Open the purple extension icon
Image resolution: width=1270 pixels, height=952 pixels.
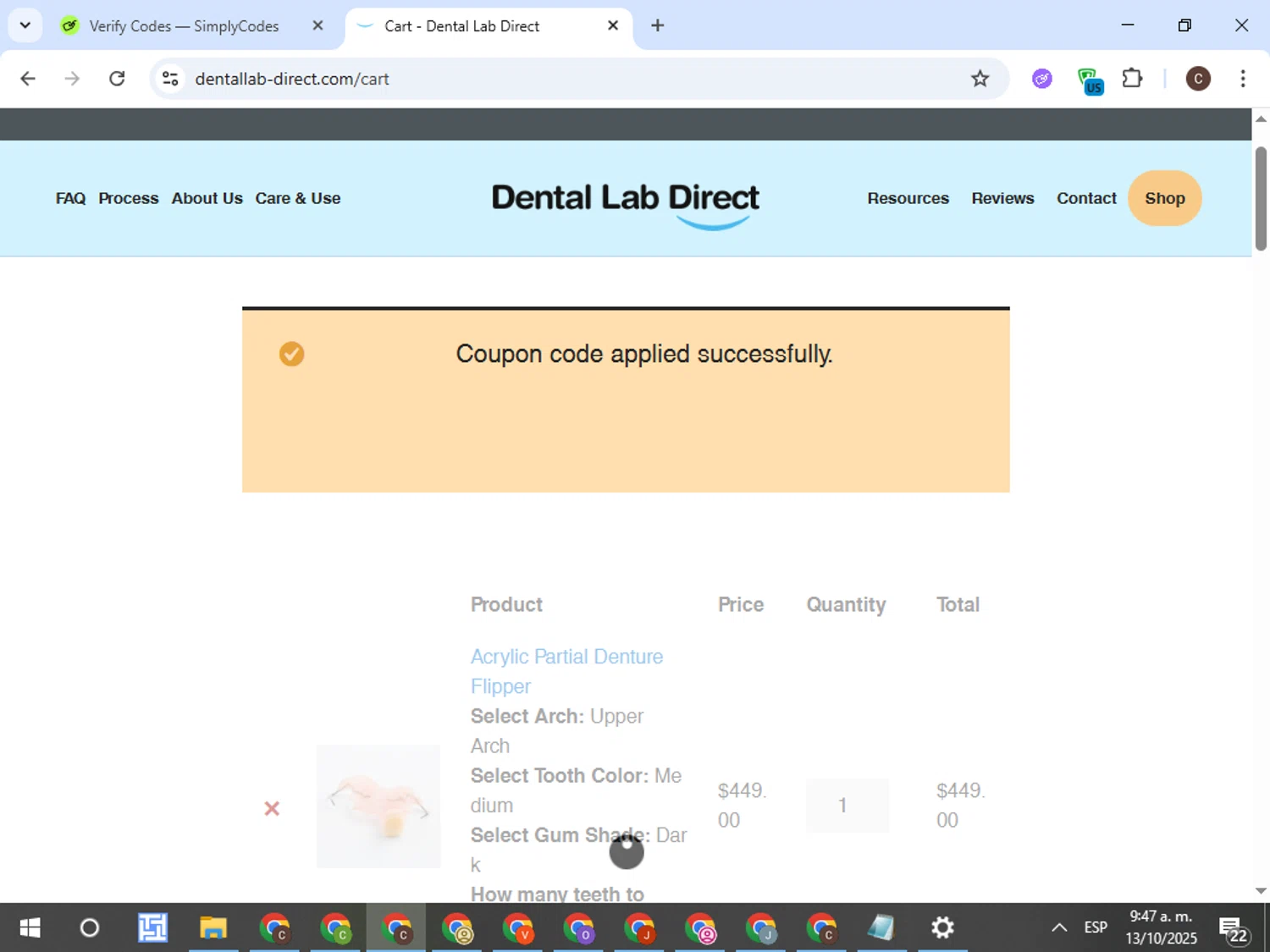(x=1042, y=79)
